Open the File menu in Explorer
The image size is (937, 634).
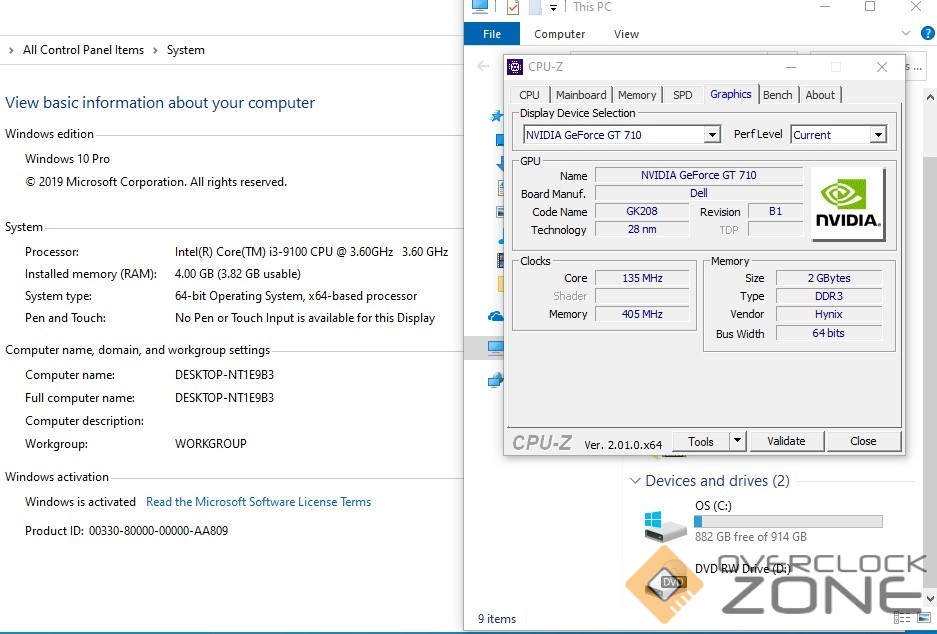click(x=492, y=34)
